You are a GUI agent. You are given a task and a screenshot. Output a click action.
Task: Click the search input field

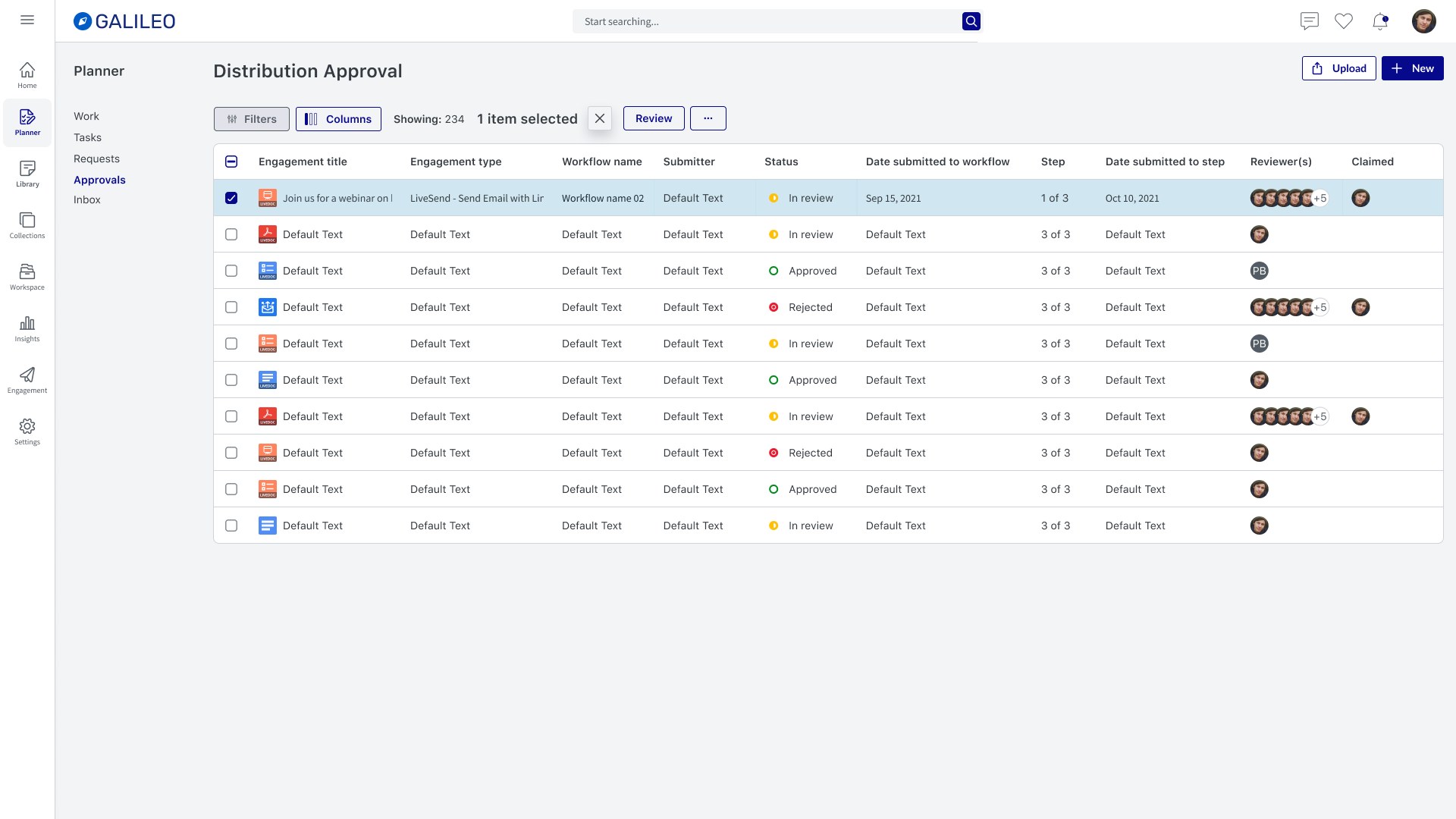pos(766,21)
